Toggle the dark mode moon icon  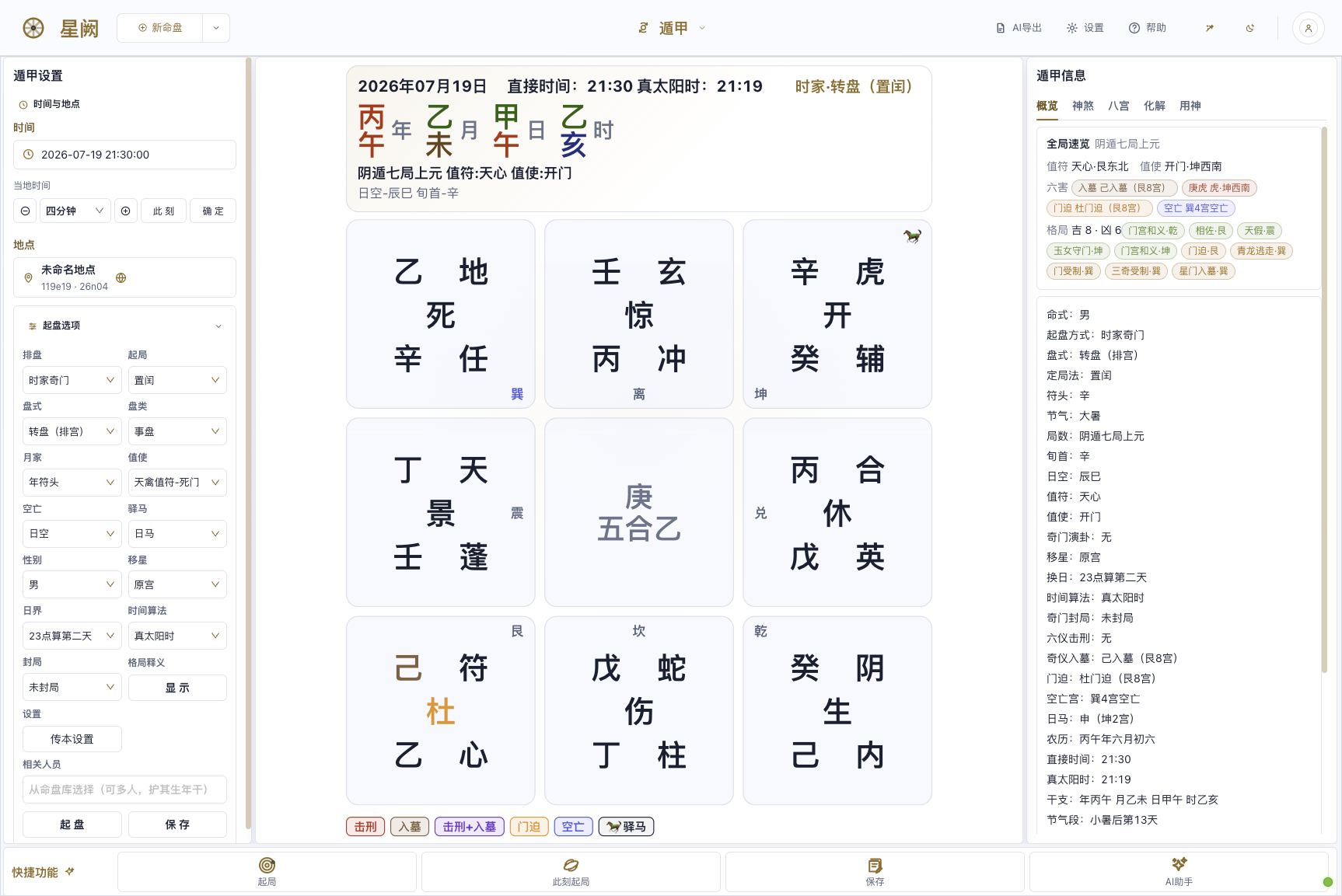1249,28
